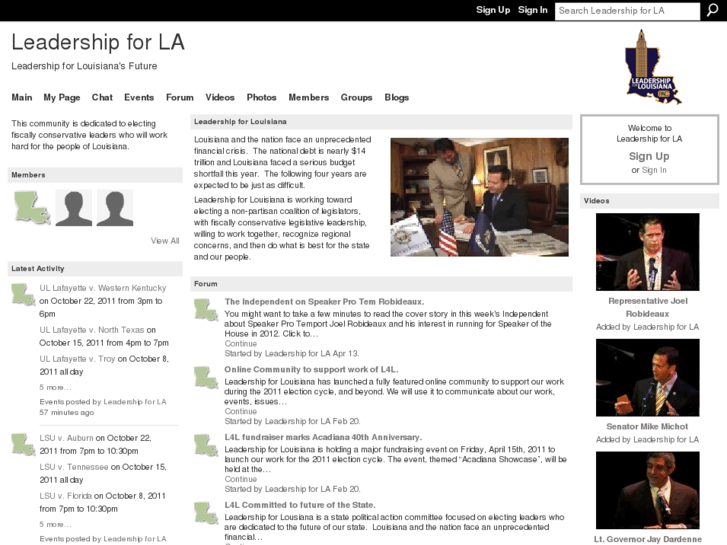Open the Chat section
The height and width of the screenshot is (545, 727).
pyautogui.click(x=102, y=97)
